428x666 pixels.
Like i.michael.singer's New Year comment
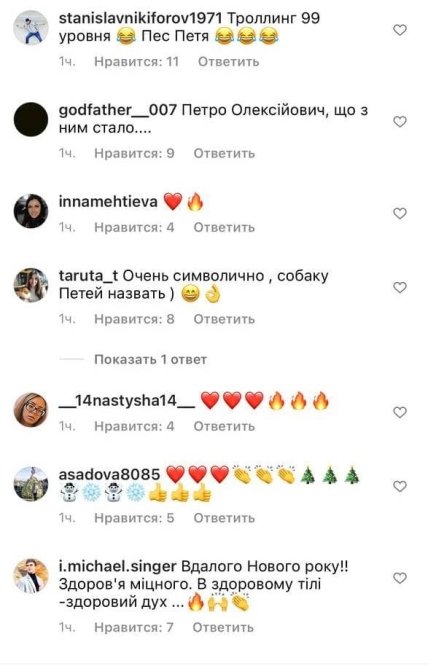click(400, 578)
